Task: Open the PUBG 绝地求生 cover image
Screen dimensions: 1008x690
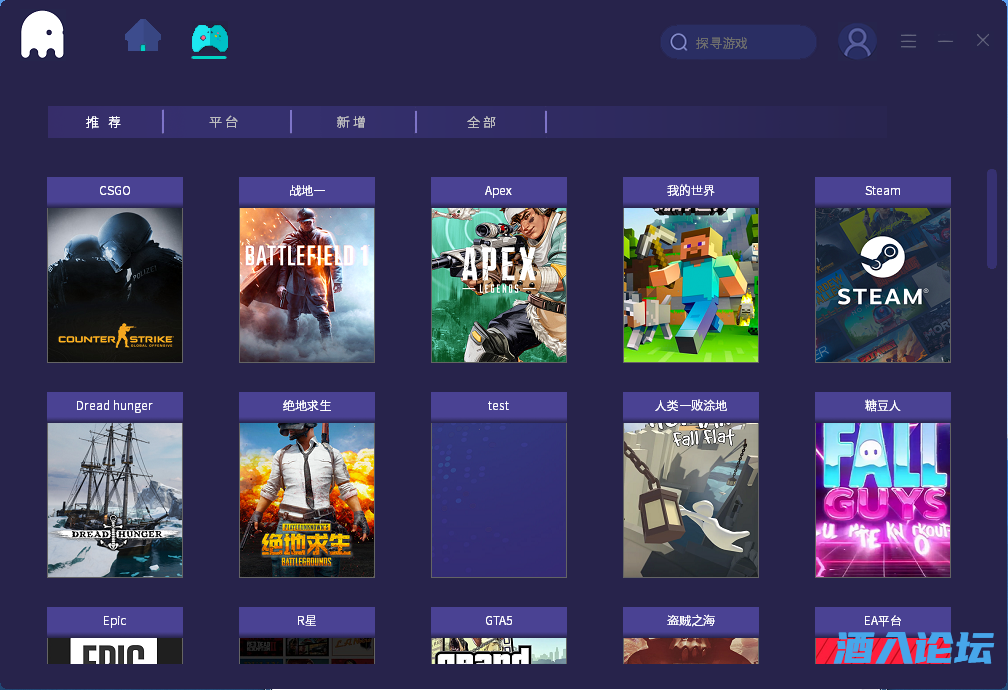Action: pyautogui.click(x=307, y=500)
